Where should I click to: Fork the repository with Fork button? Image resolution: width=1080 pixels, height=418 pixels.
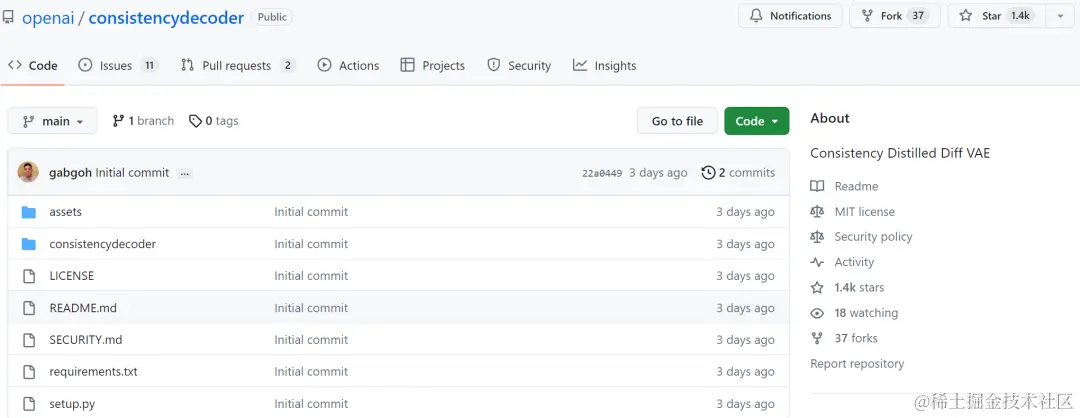[x=895, y=16]
